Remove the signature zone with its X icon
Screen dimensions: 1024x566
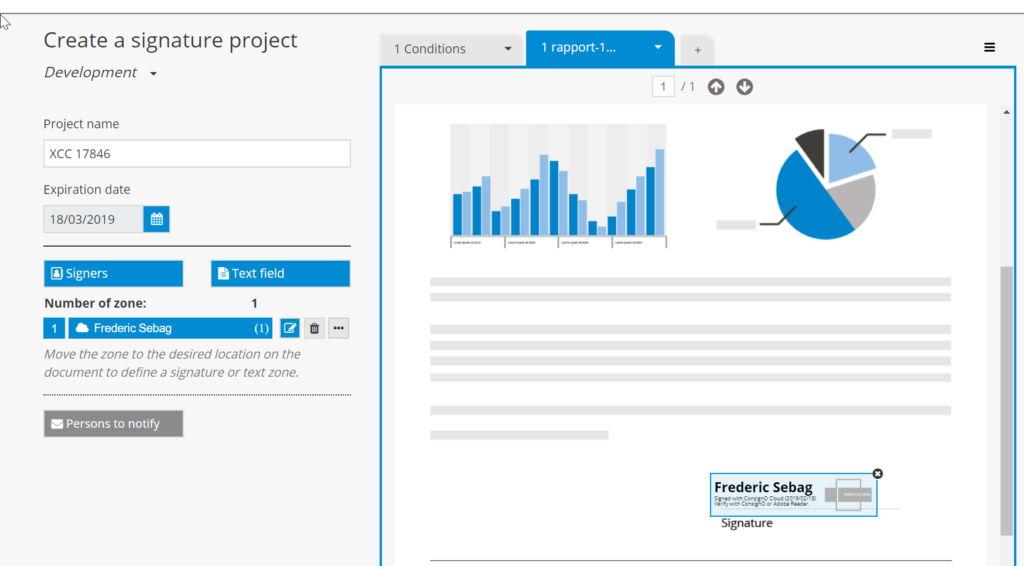point(878,473)
